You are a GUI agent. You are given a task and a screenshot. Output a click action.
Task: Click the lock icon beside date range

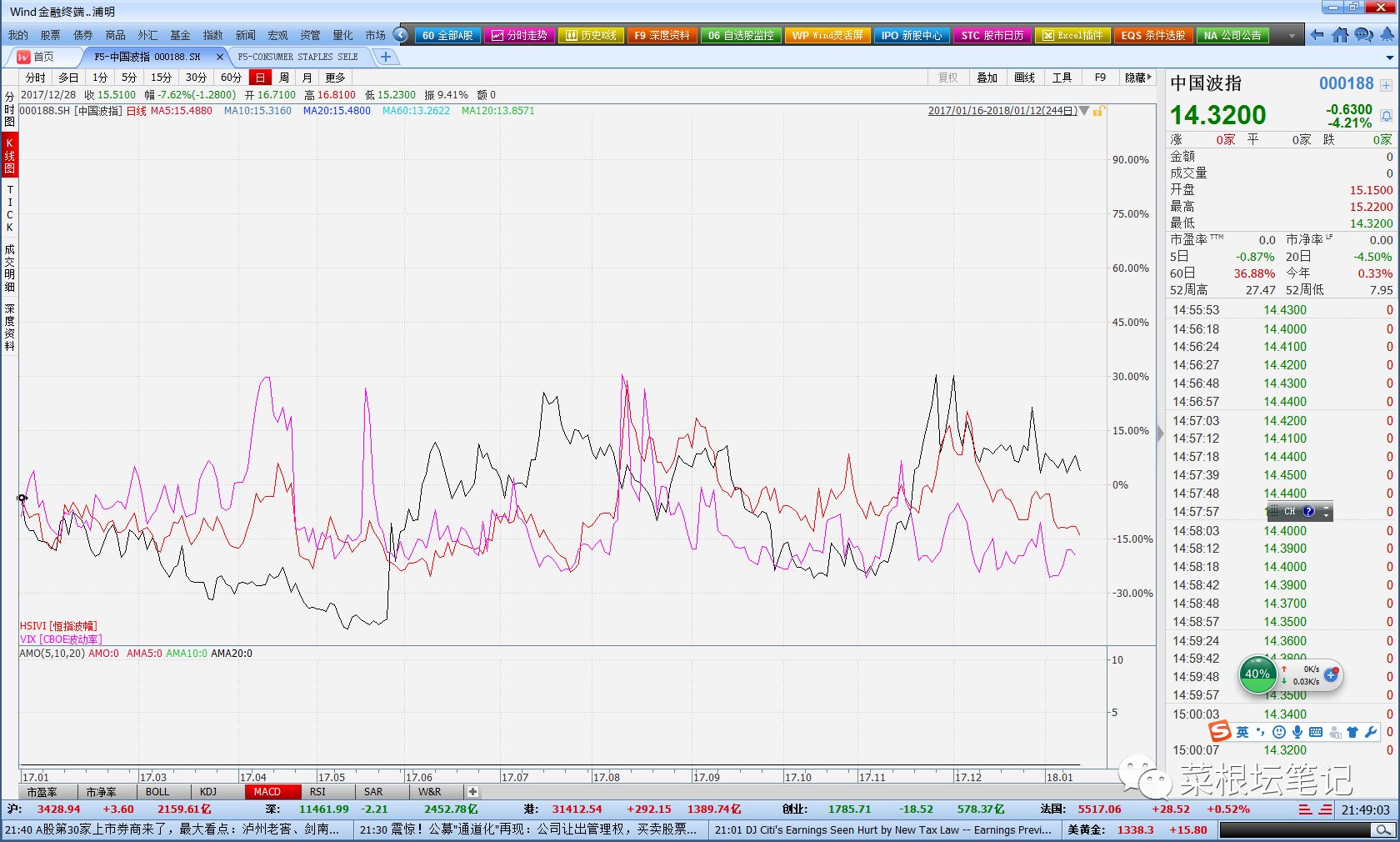(x=1099, y=111)
